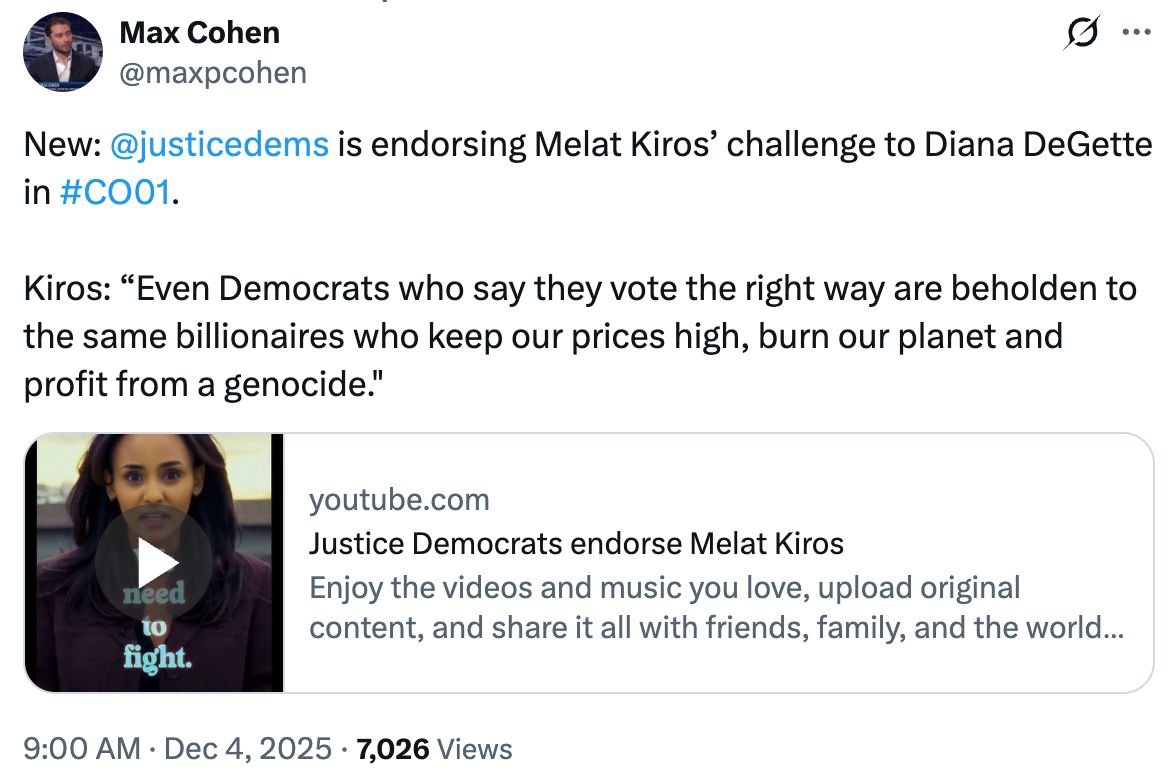Open Grok analysis of this post
This screenshot has width=1174, height=778.
(x=1082, y=32)
